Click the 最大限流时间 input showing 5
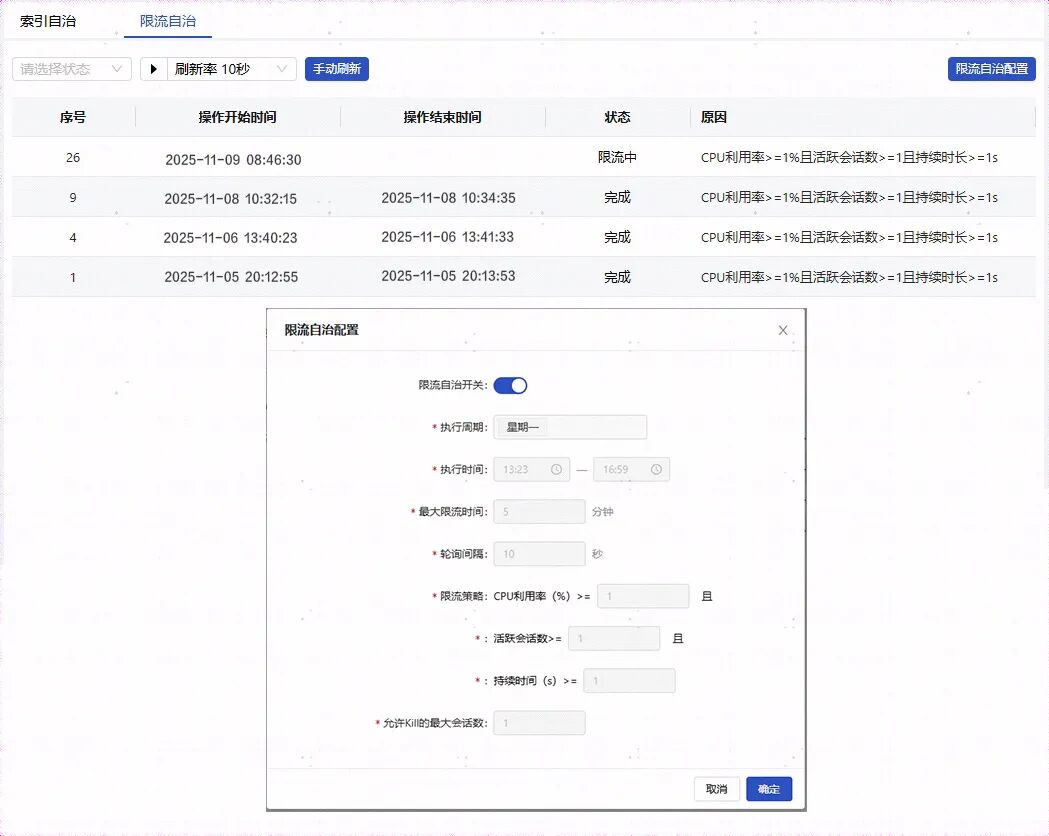The image size is (1049, 836). tap(539, 511)
